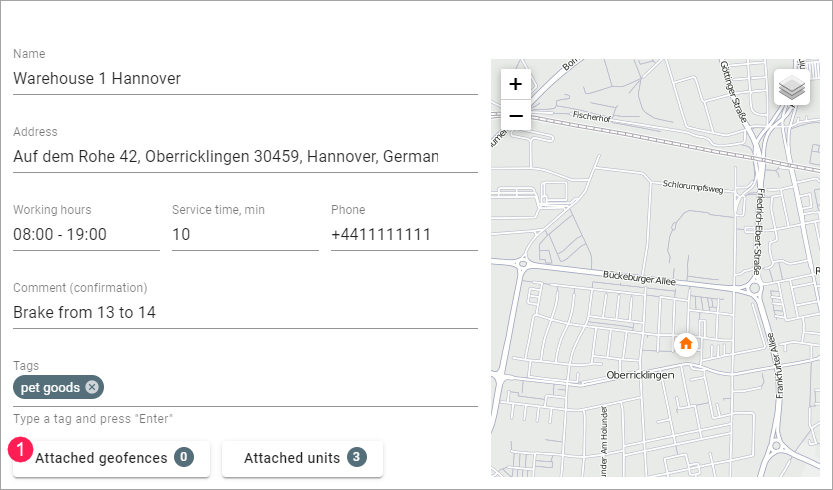Viewport: 833px width, 490px height.
Task: Click the Name field 'Warehouse 1 Hannover'
Action: click(x=245, y=78)
